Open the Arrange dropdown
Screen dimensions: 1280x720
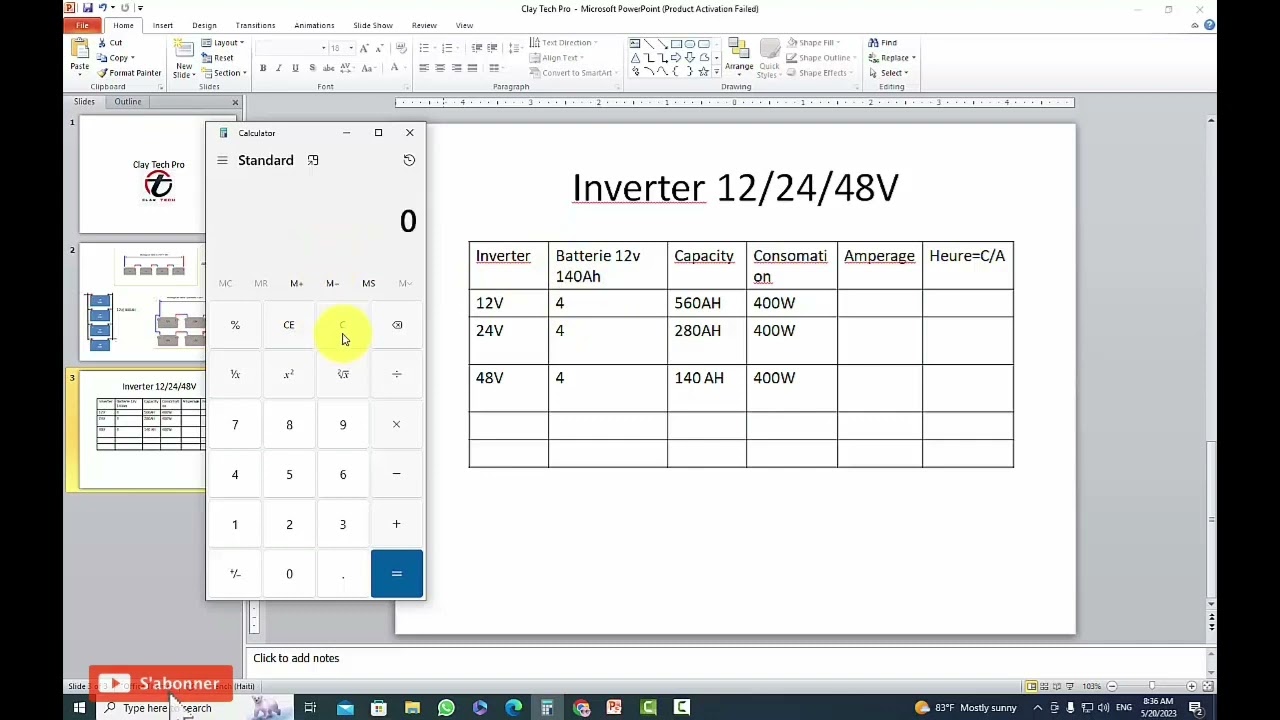point(739,58)
